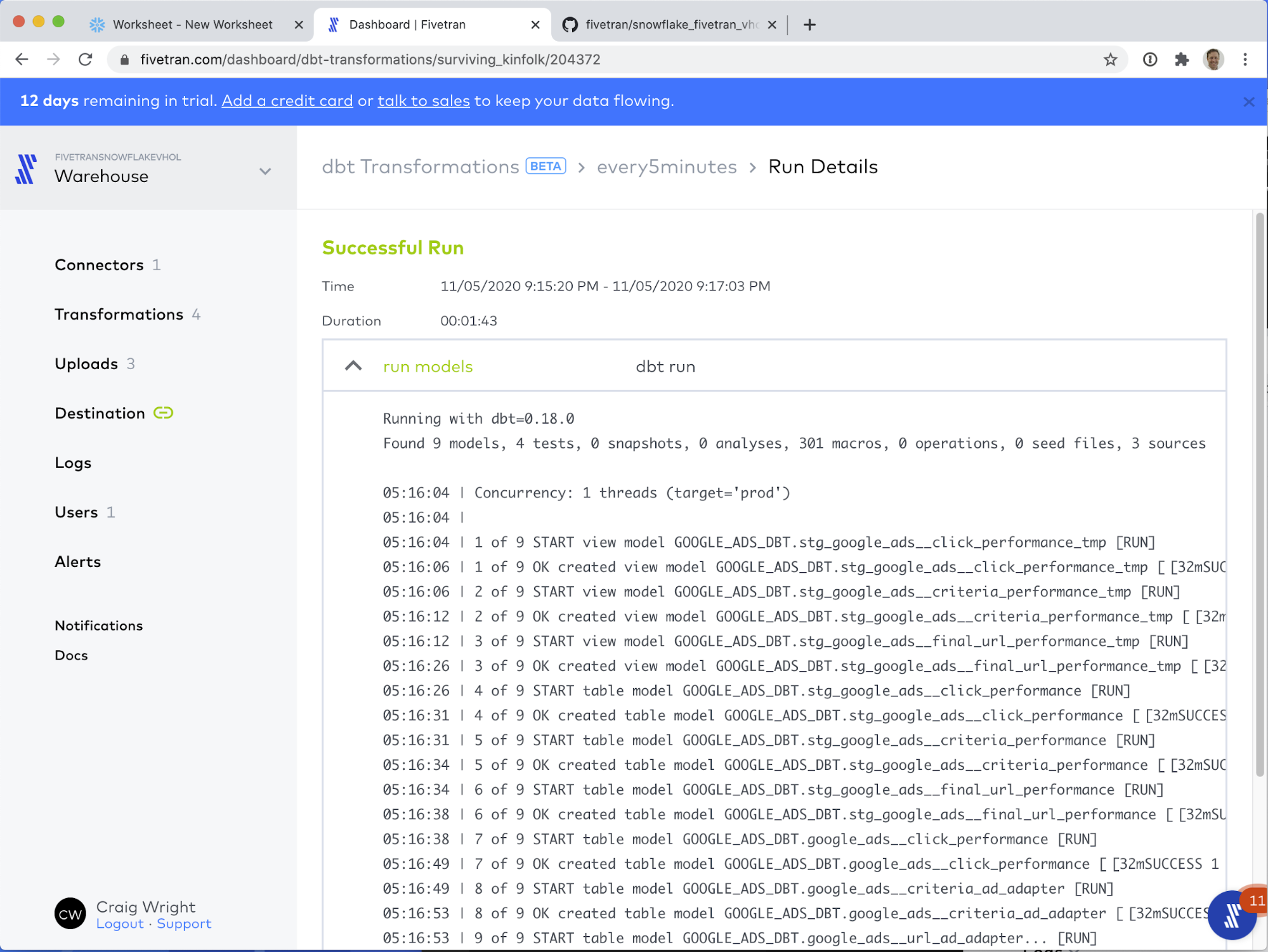1268x952 pixels.
Task: Click the Destination link status icon
Action: [x=163, y=413]
